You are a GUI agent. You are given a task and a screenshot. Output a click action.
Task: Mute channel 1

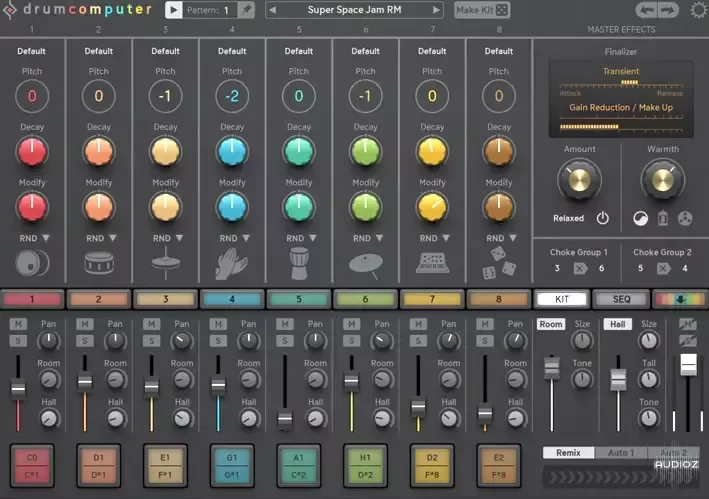(x=18, y=324)
